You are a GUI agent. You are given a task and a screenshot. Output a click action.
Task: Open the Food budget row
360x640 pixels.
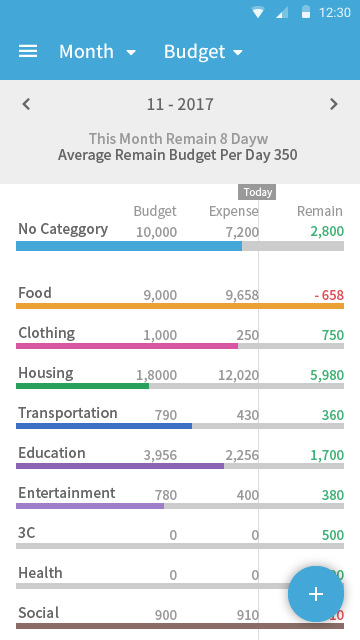point(180,298)
